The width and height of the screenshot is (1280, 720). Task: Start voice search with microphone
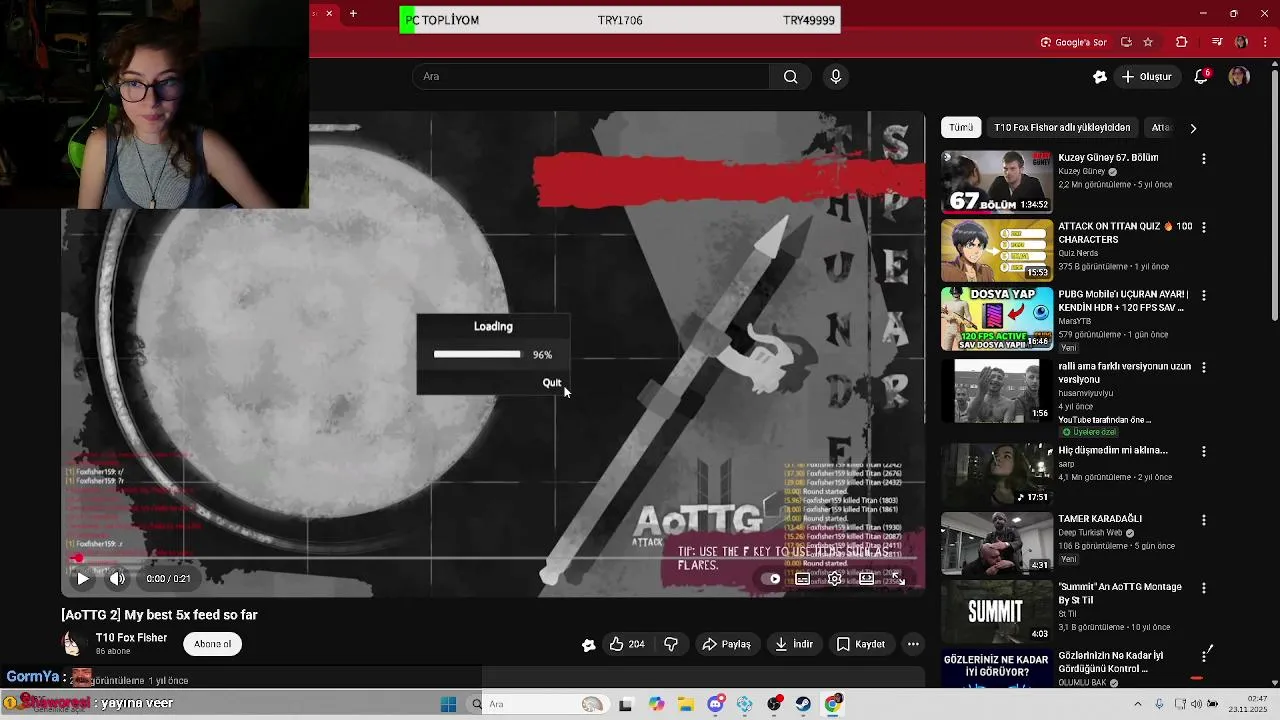[x=836, y=76]
